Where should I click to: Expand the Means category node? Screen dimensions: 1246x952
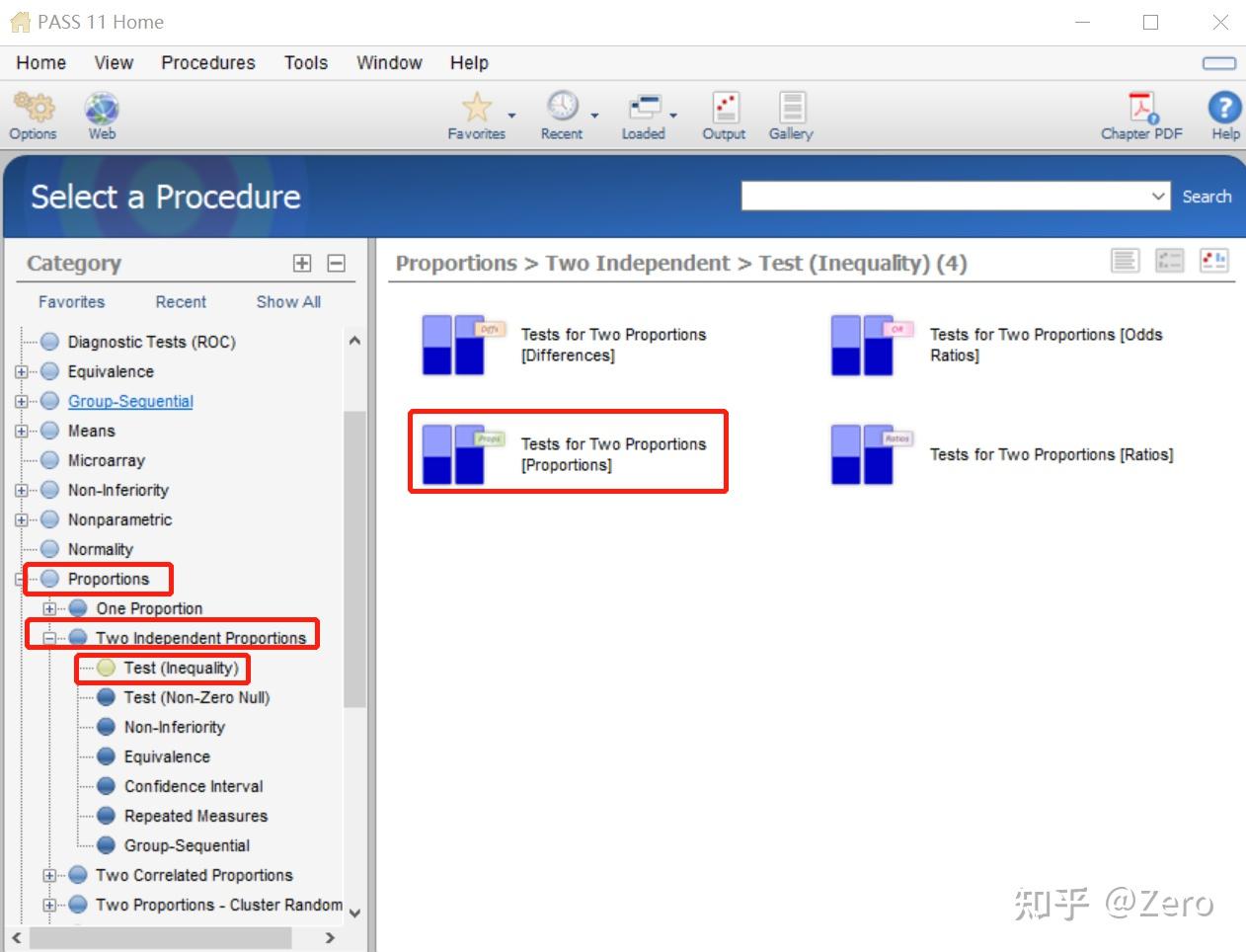21,432
